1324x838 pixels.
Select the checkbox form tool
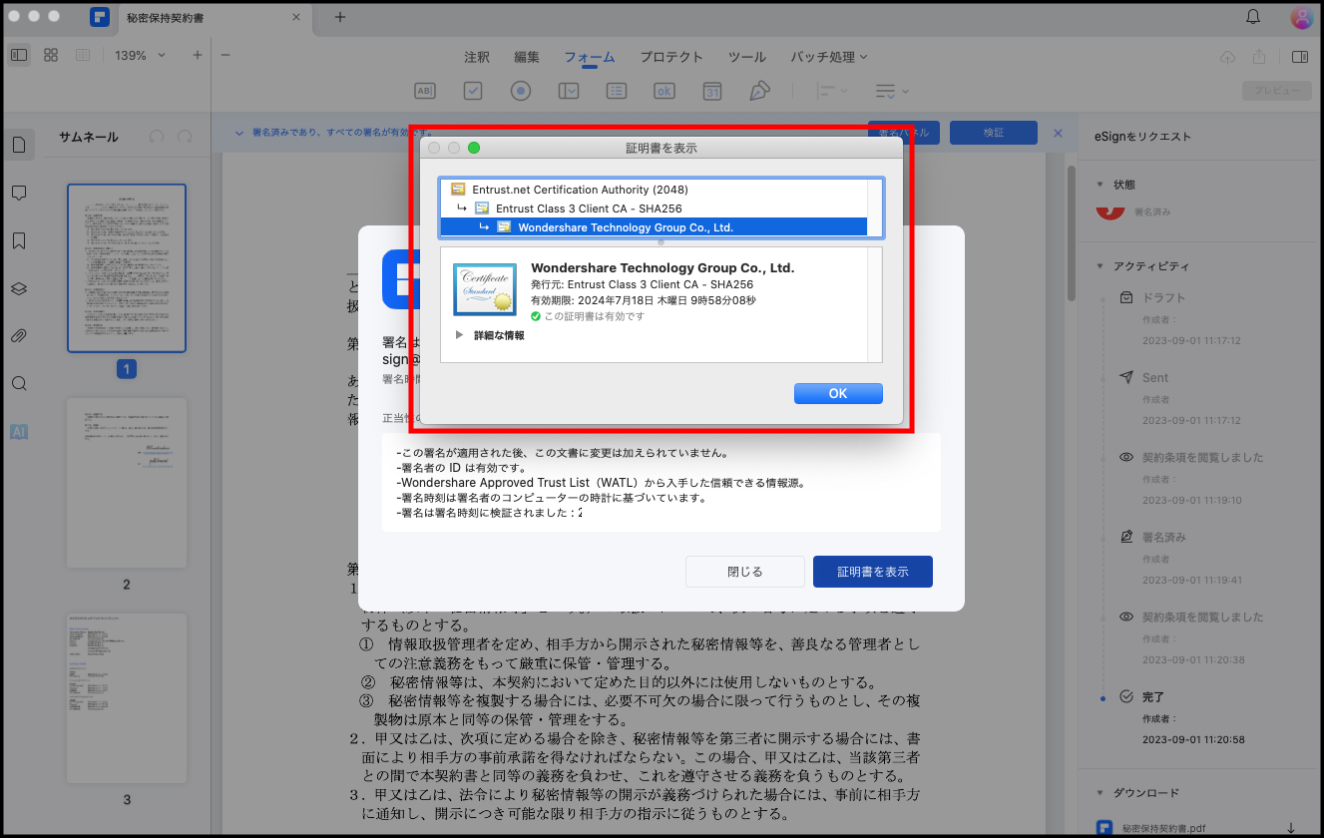tap(473, 91)
